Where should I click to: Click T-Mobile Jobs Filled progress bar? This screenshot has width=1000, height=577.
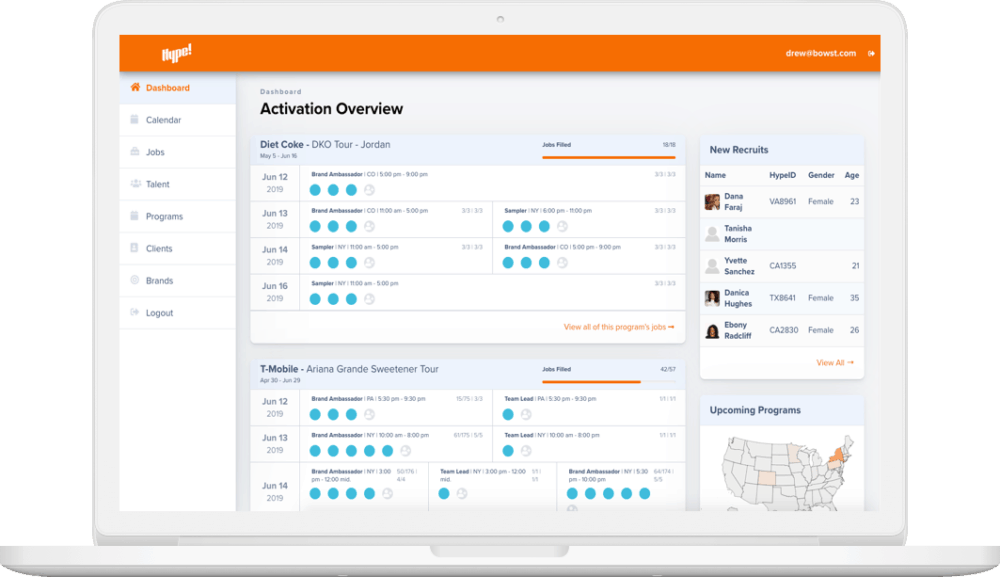coord(608,381)
